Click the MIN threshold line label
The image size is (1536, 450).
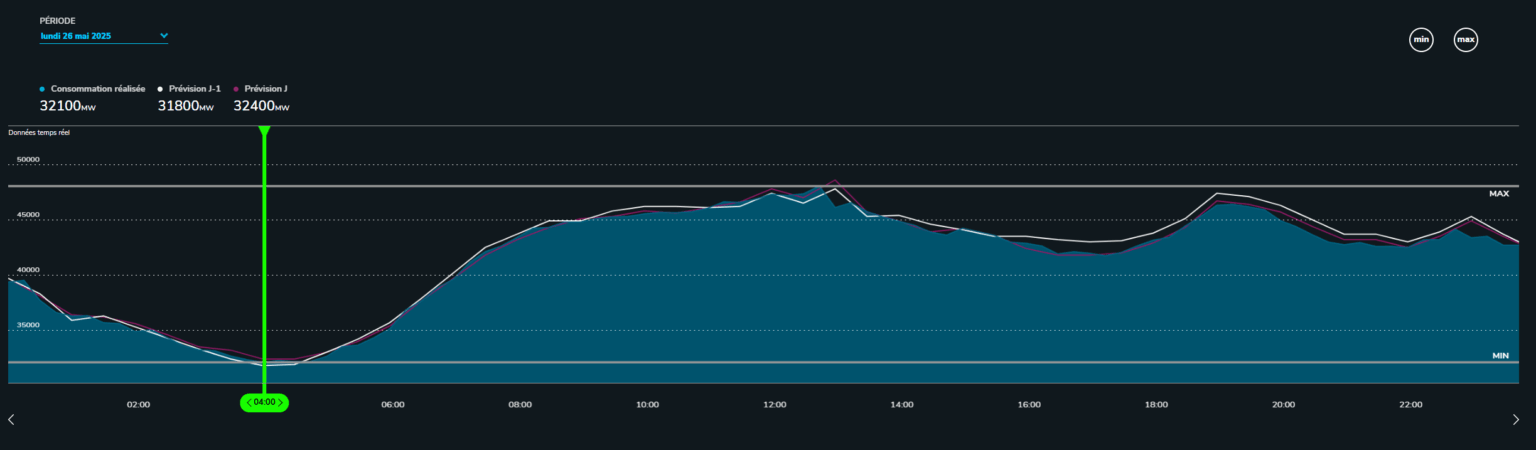point(1499,355)
